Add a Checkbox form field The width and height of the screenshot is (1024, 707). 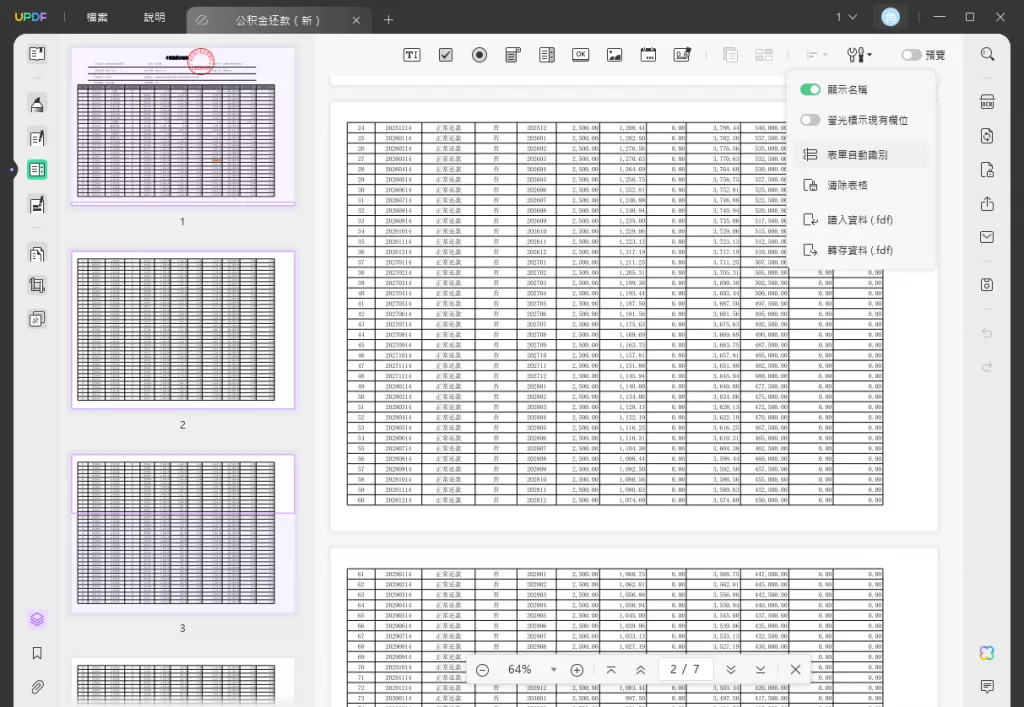click(445, 55)
